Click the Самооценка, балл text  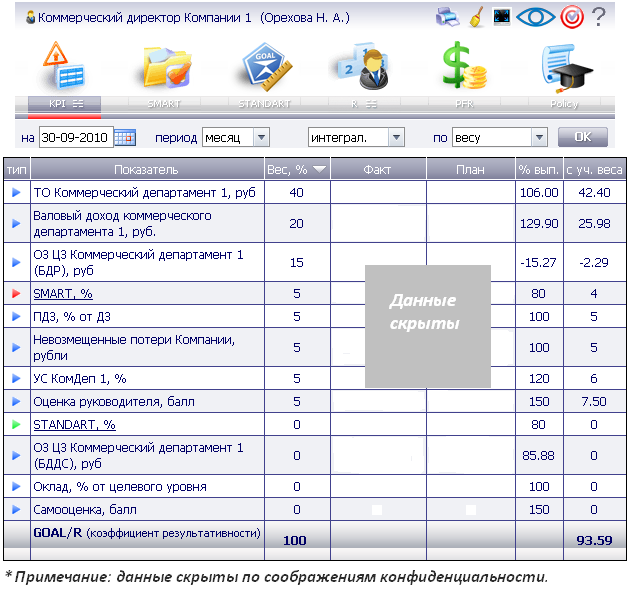[x=85, y=510]
